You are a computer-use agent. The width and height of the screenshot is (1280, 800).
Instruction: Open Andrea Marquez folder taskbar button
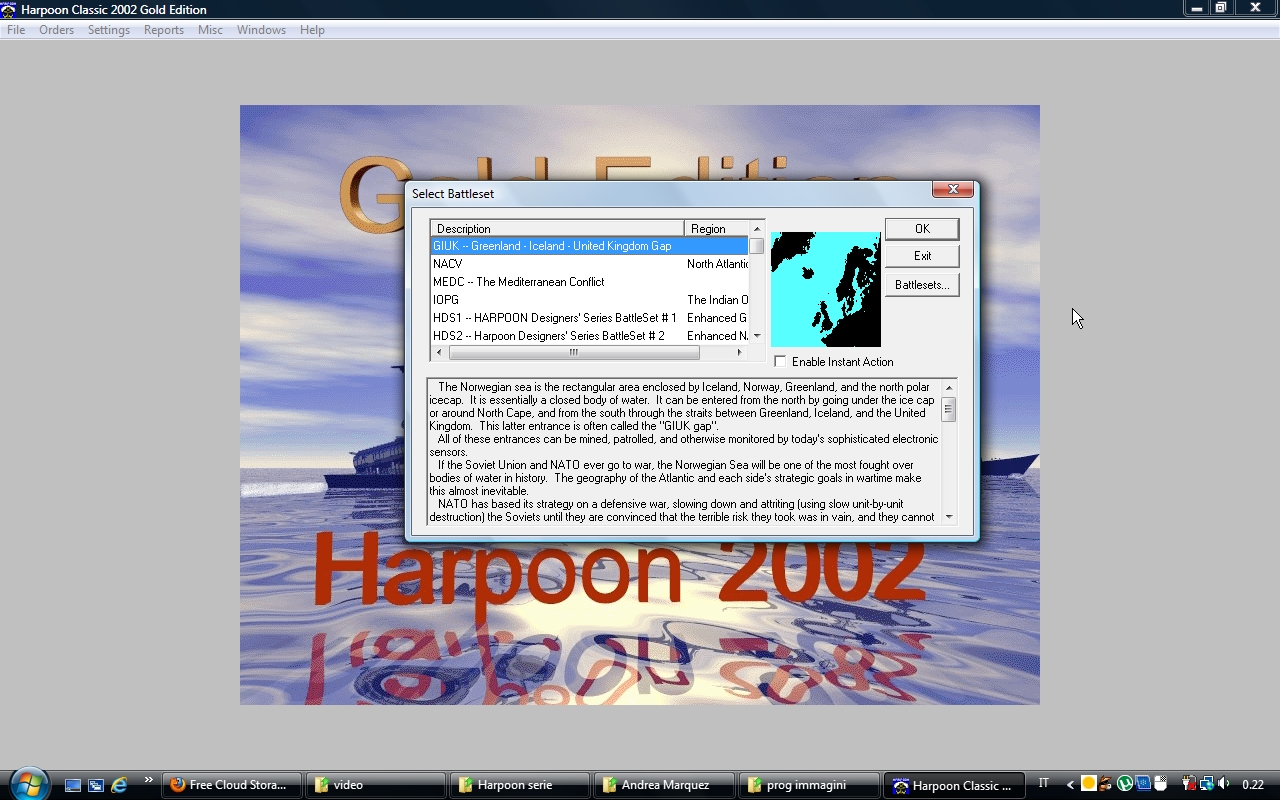(664, 785)
